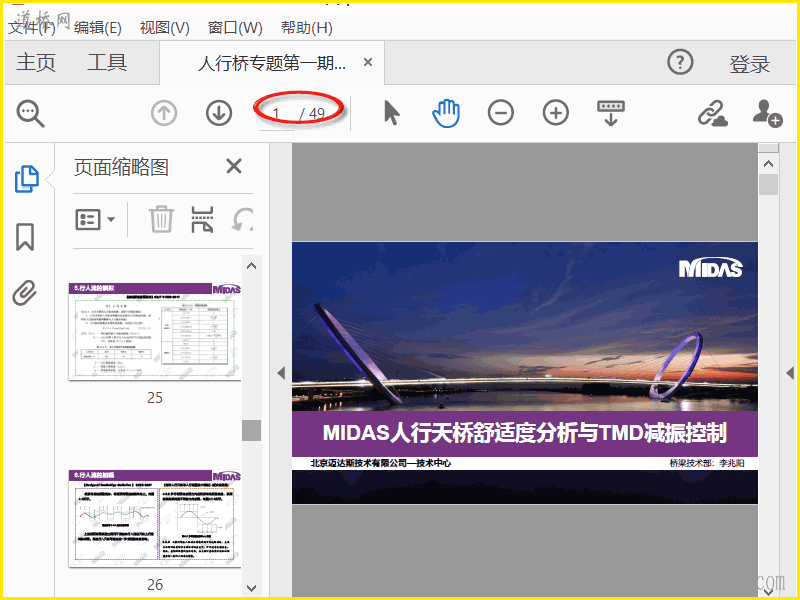The height and width of the screenshot is (600, 800).
Task: Go to next page with down arrow
Action: 219,113
